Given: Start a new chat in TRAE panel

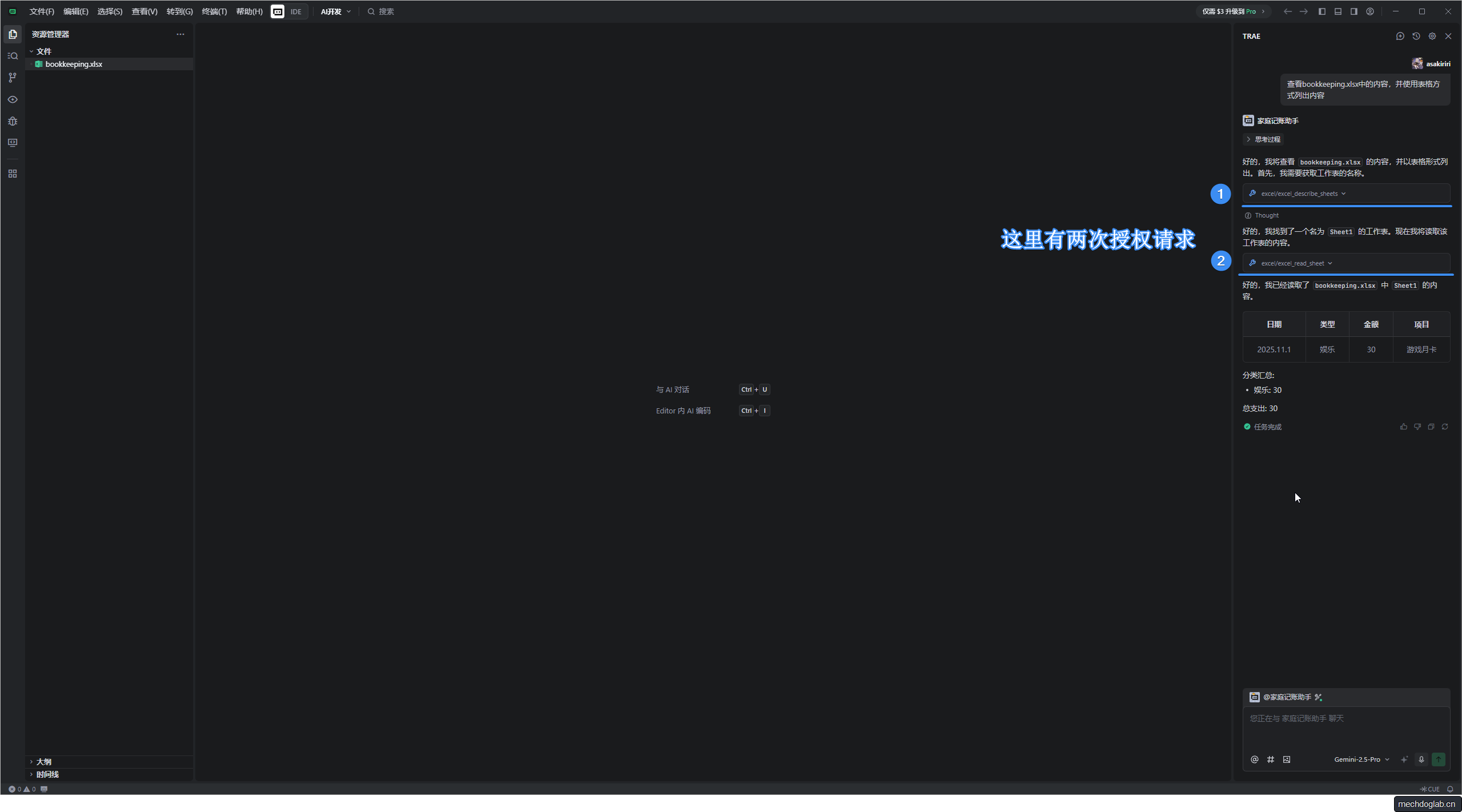Looking at the screenshot, I should [x=1400, y=36].
